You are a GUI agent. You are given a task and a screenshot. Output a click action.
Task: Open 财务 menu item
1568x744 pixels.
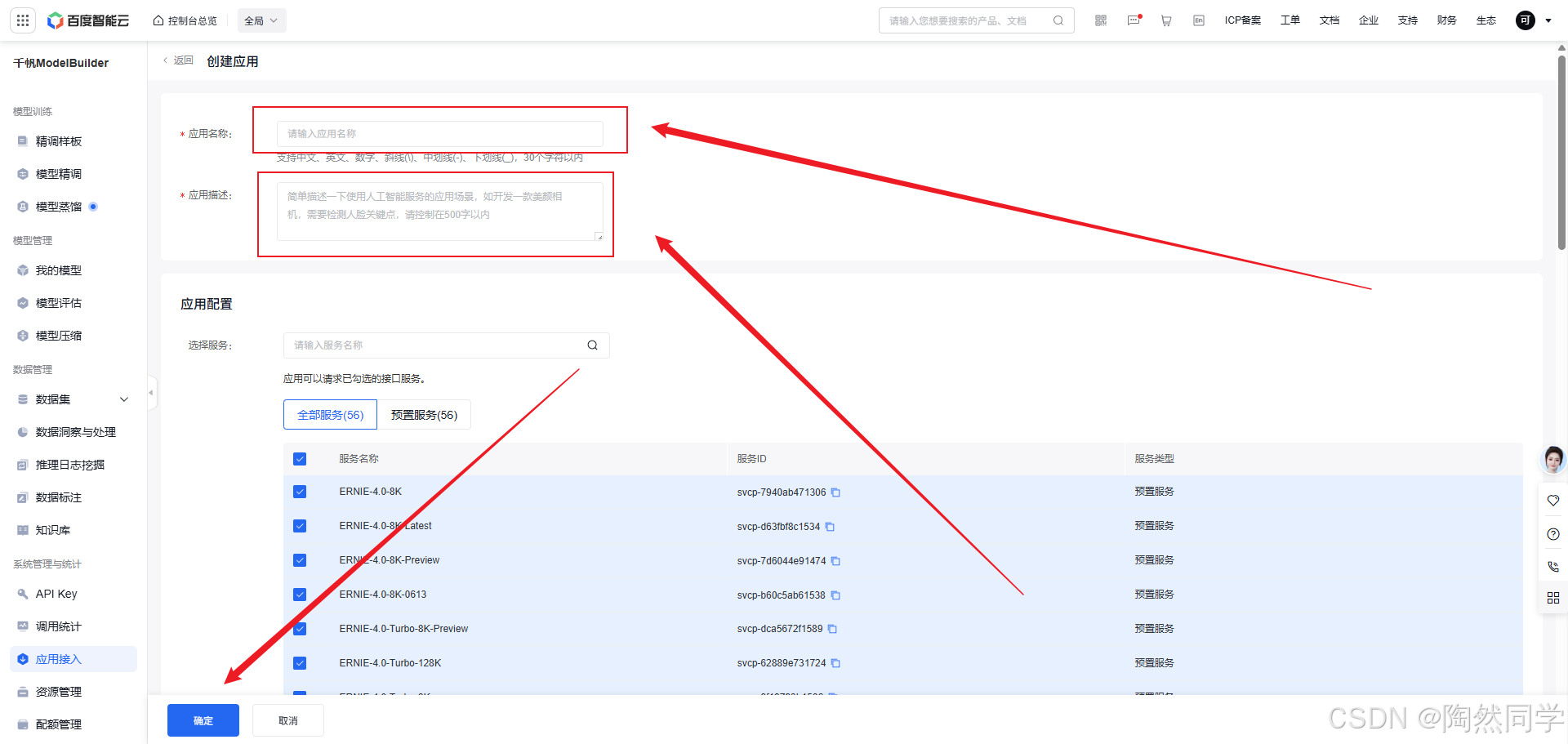click(x=1447, y=20)
